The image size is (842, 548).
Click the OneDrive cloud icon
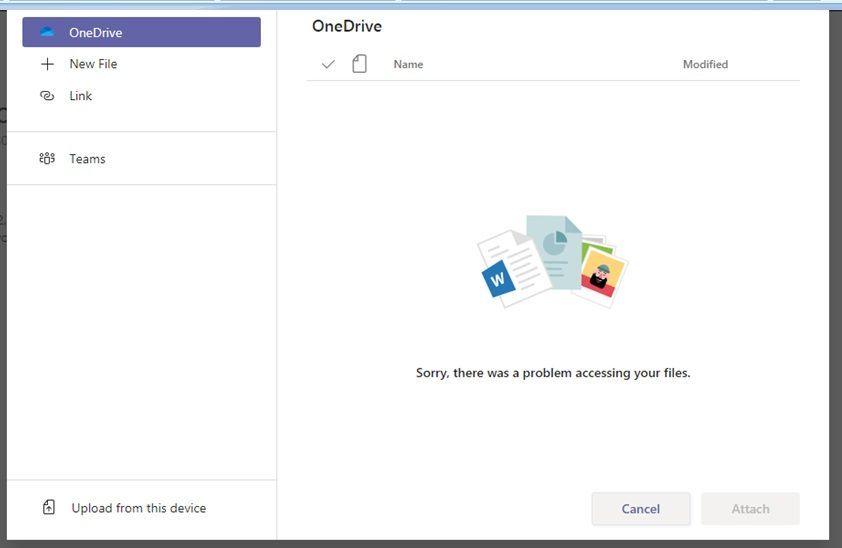tap(47, 32)
